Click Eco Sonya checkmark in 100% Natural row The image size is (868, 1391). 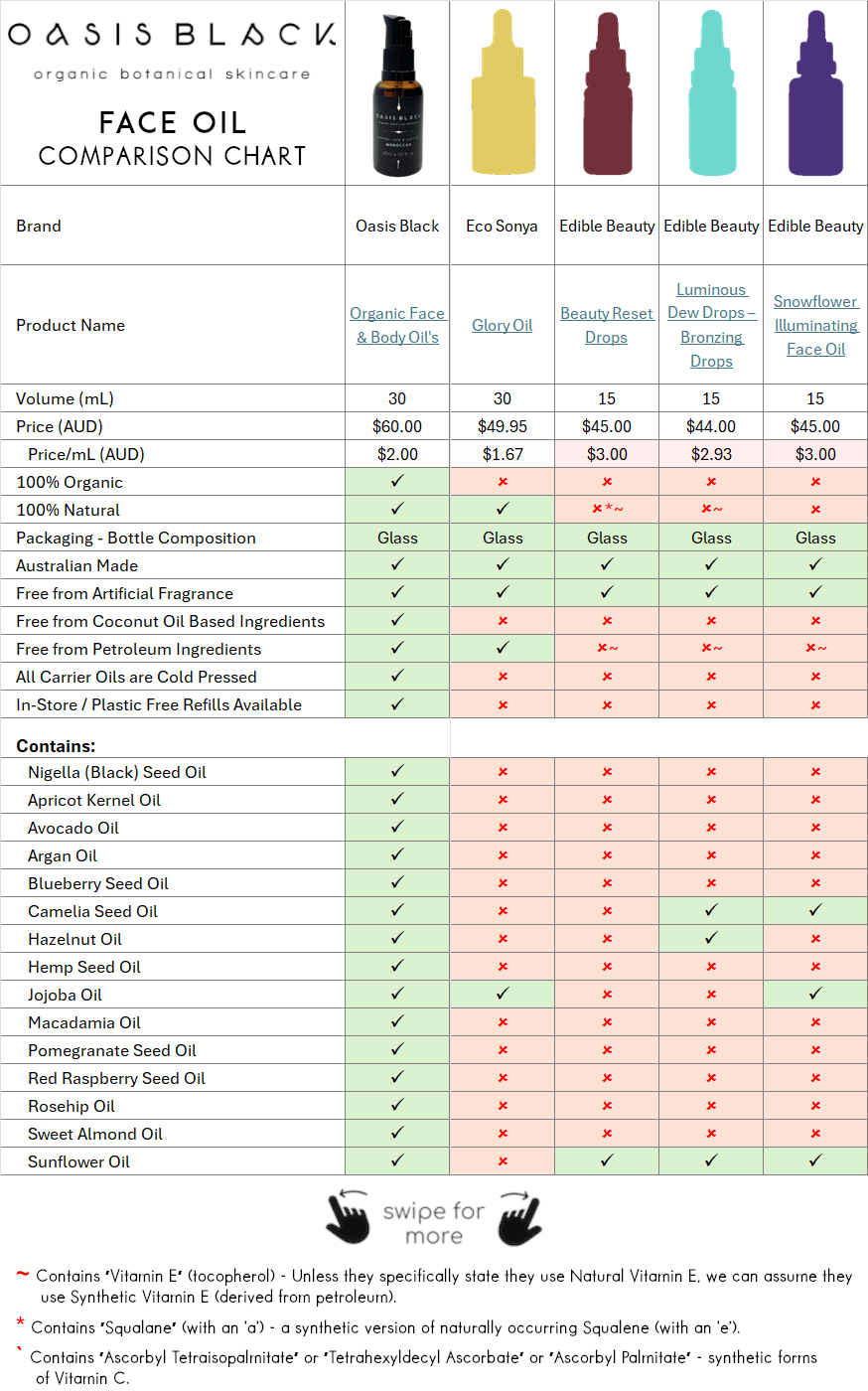[503, 510]
